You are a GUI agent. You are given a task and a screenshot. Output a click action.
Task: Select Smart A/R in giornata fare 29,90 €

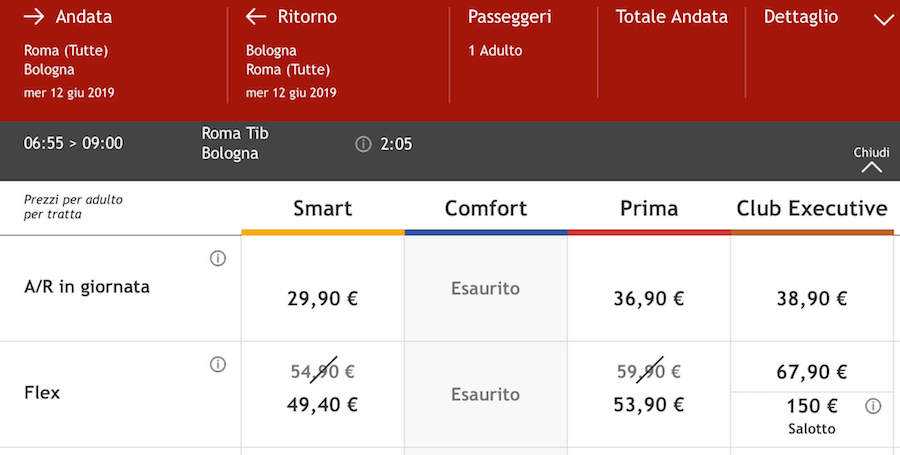click(322, 298)
